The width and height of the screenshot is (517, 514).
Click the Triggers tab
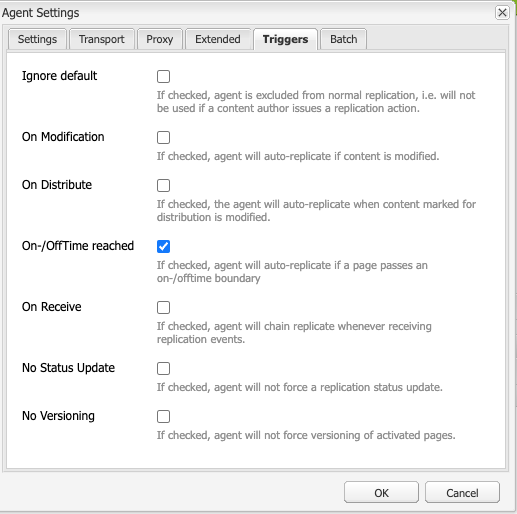click(285, 39)
